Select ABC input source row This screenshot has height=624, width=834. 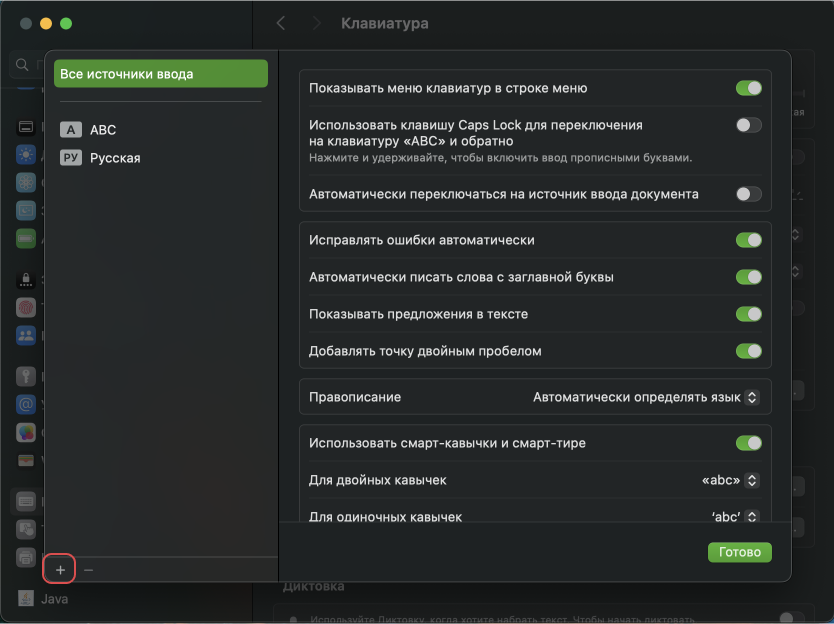click(x=161, y=129)
